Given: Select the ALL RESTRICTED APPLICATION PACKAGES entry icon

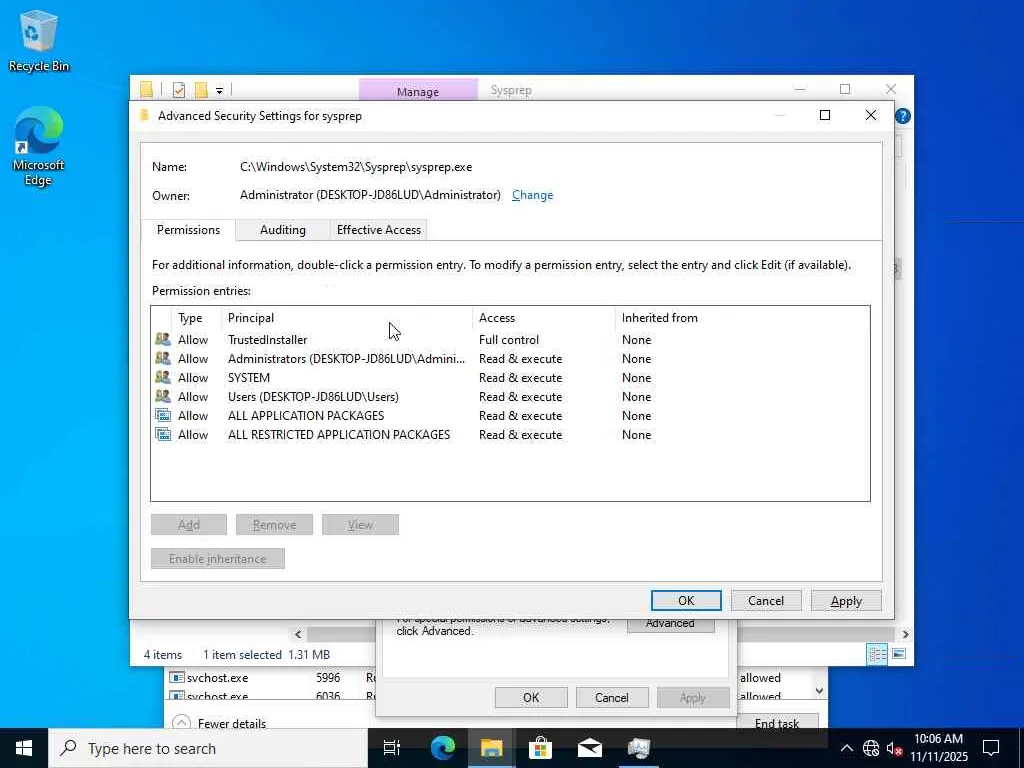Looking at the screenshot, I should 163,434.
